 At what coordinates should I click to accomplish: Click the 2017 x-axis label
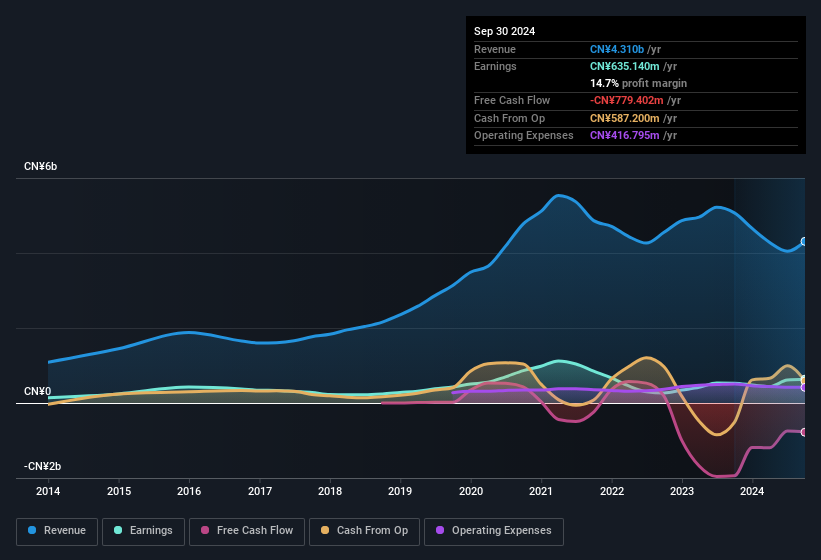pos(260,491)
